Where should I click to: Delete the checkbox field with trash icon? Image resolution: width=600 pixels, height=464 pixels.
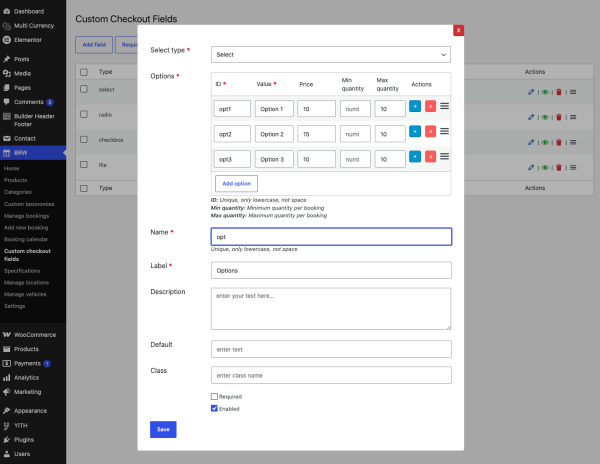(x=559, y=142)
